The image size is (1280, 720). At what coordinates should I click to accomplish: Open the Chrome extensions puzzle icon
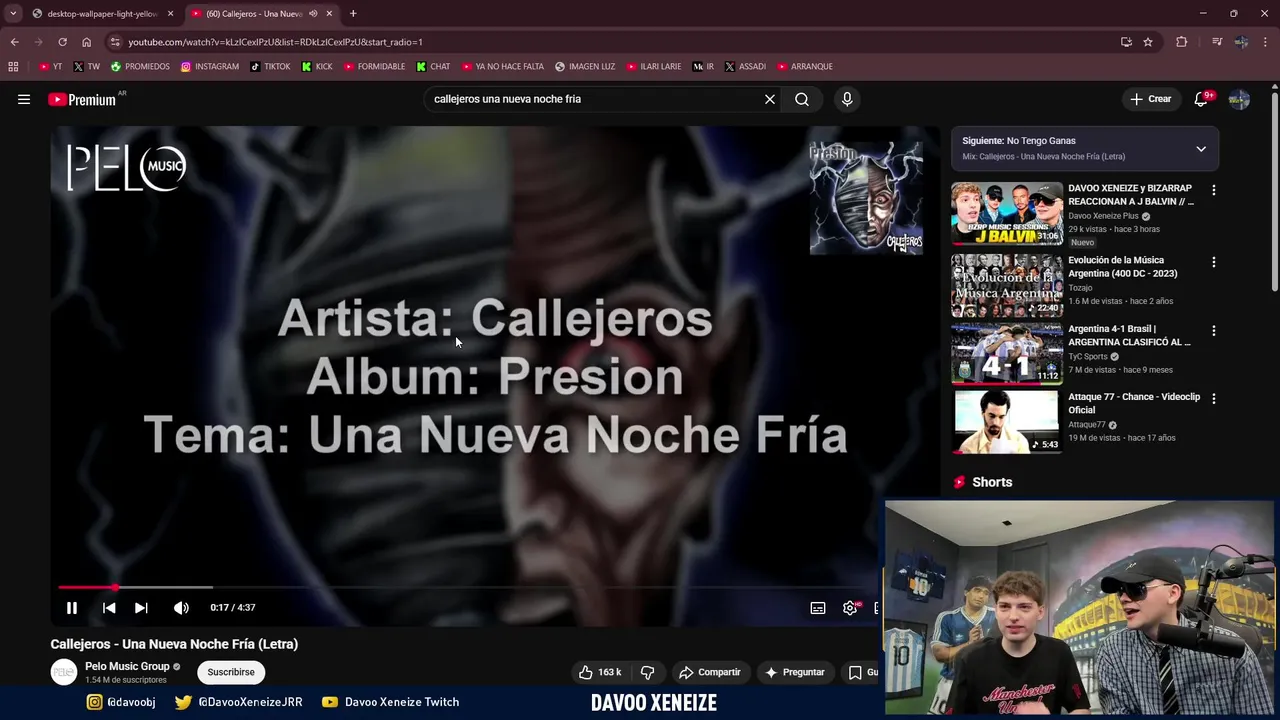click(x=1182, y=42)
